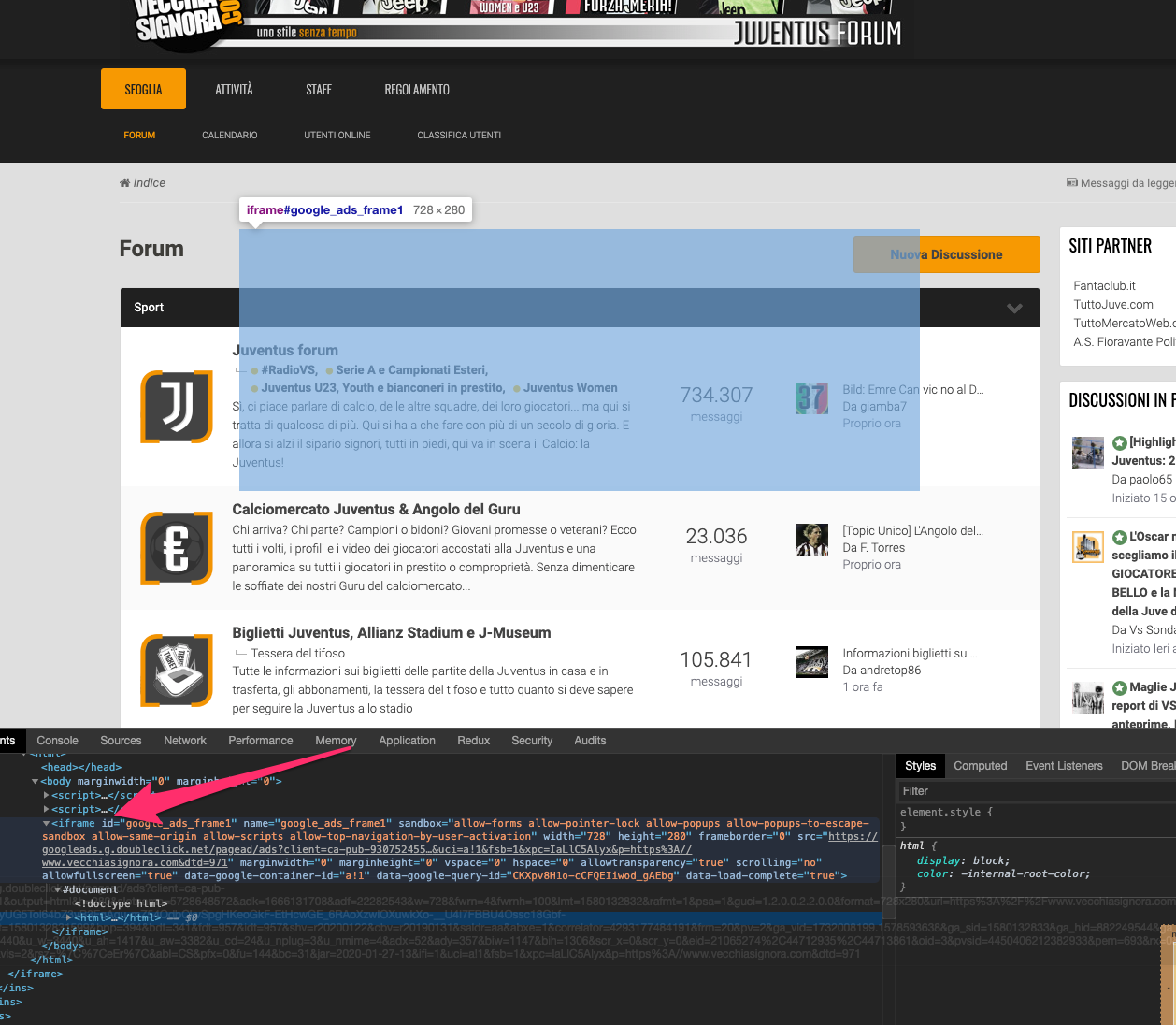
Task: Click the Juventus Forum banner title
Action: tap(817, 34)
